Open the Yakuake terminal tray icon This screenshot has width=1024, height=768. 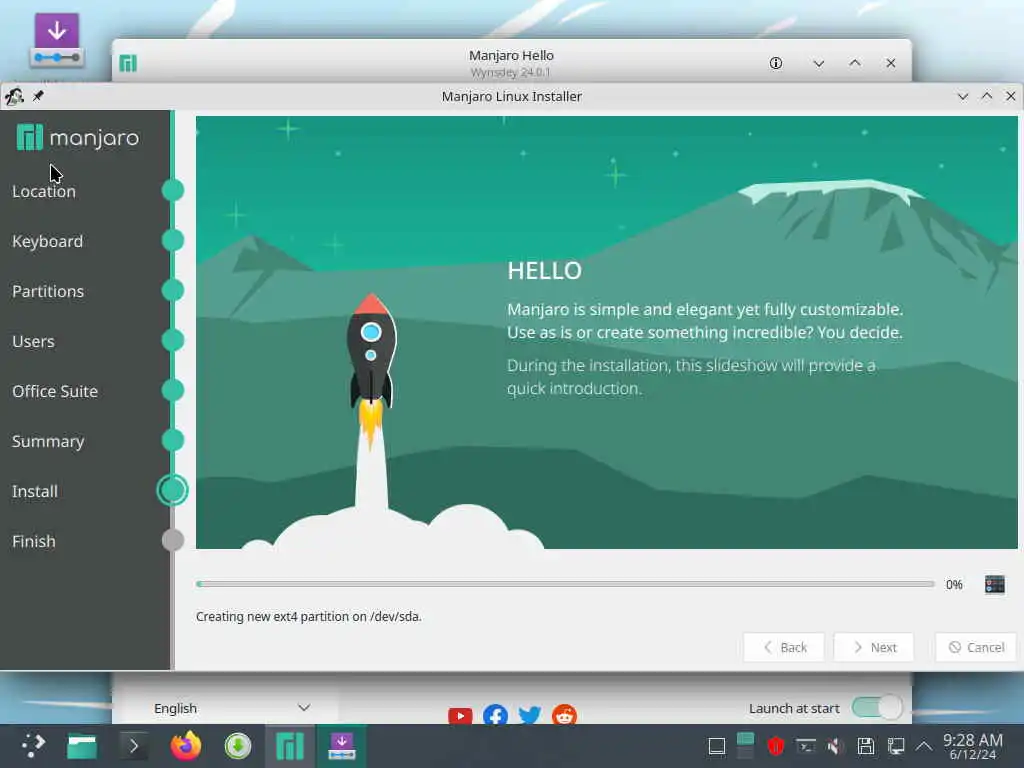[x=806, y=746]
